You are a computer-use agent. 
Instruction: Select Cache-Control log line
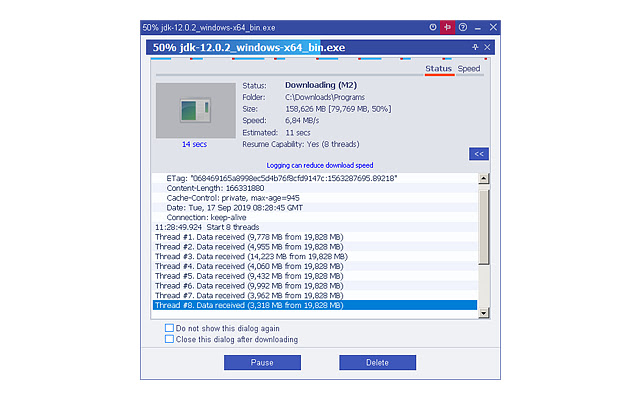[x=315, y=198]
